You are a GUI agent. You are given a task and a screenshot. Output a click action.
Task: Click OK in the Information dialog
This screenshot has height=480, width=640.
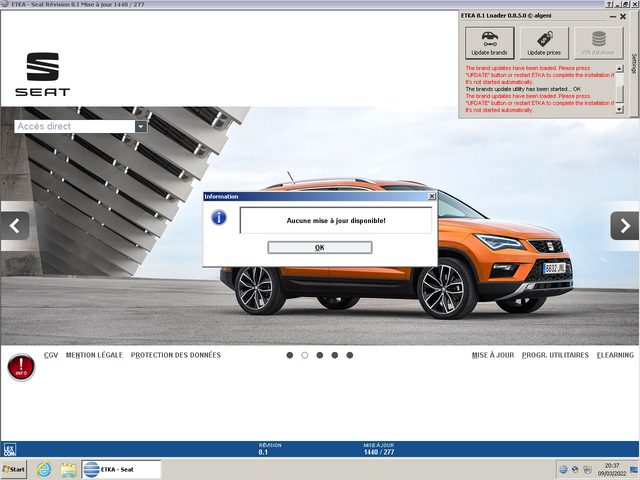pyautogui.click(x=320, y=247)
